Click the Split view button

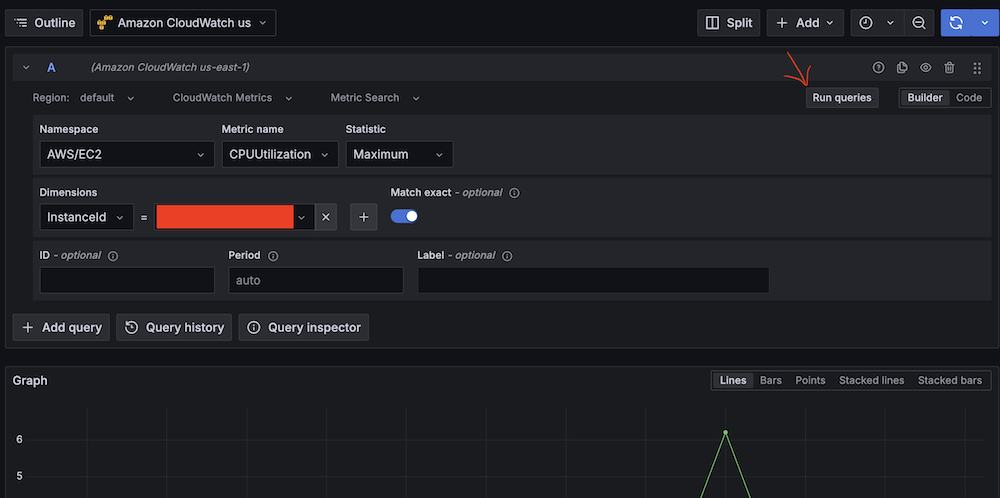(x=729, y=23)
